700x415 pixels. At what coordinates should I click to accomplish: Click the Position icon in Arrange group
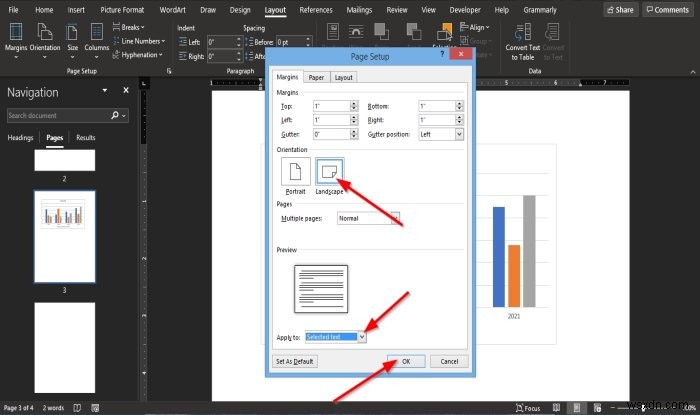pos(333,32)
